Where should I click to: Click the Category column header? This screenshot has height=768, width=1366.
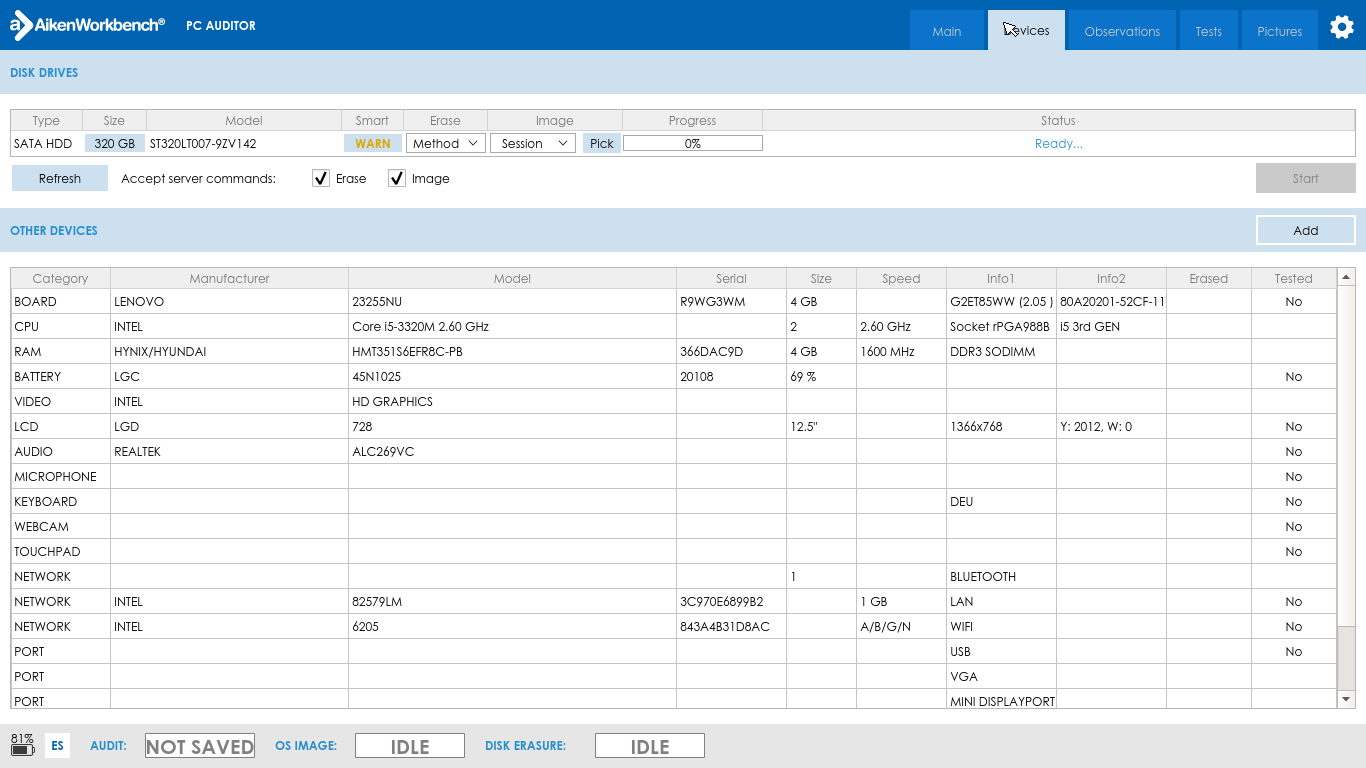click(x=60, y=278)
